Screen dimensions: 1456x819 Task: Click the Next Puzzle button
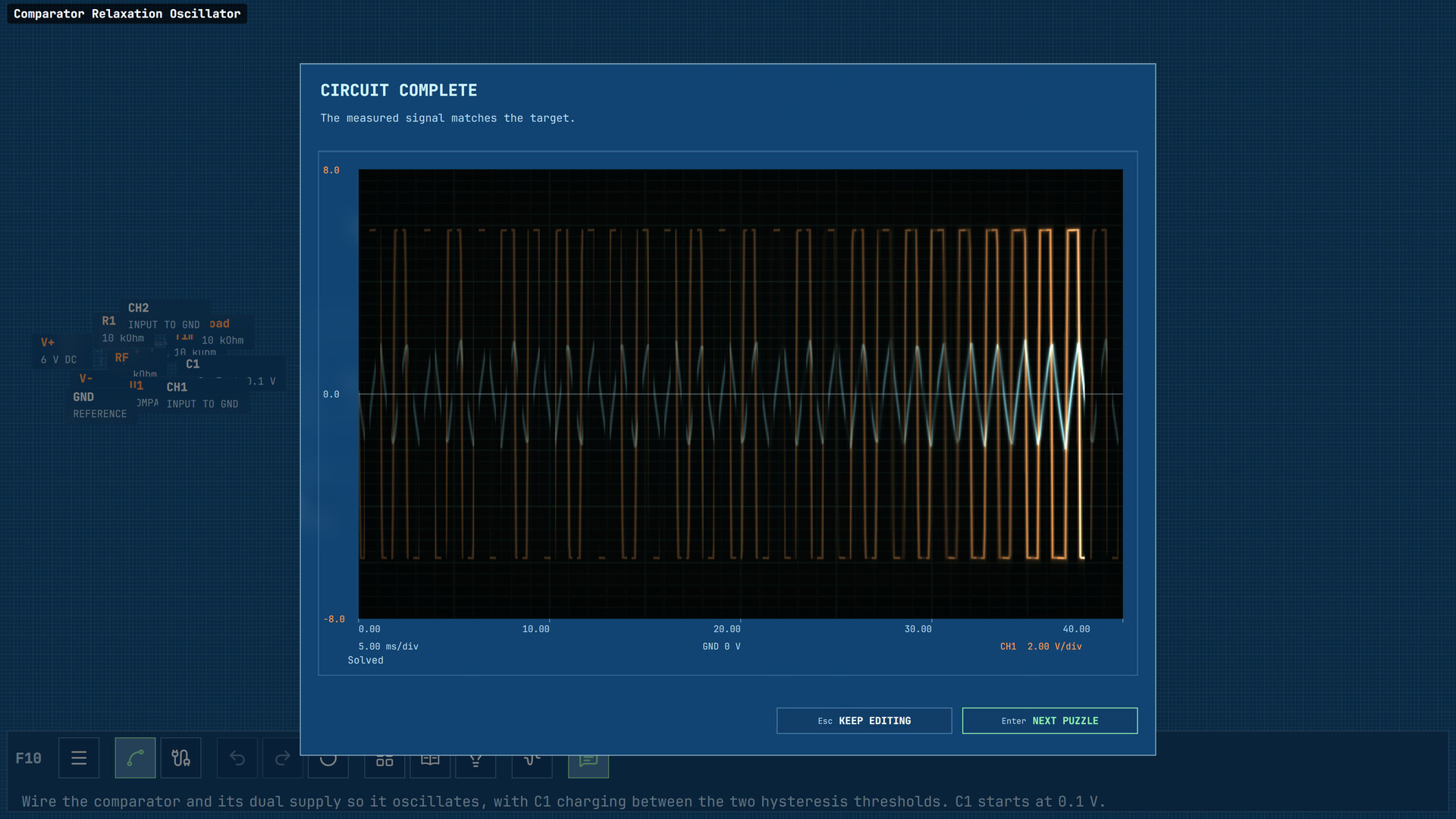tap(1050, 720)
